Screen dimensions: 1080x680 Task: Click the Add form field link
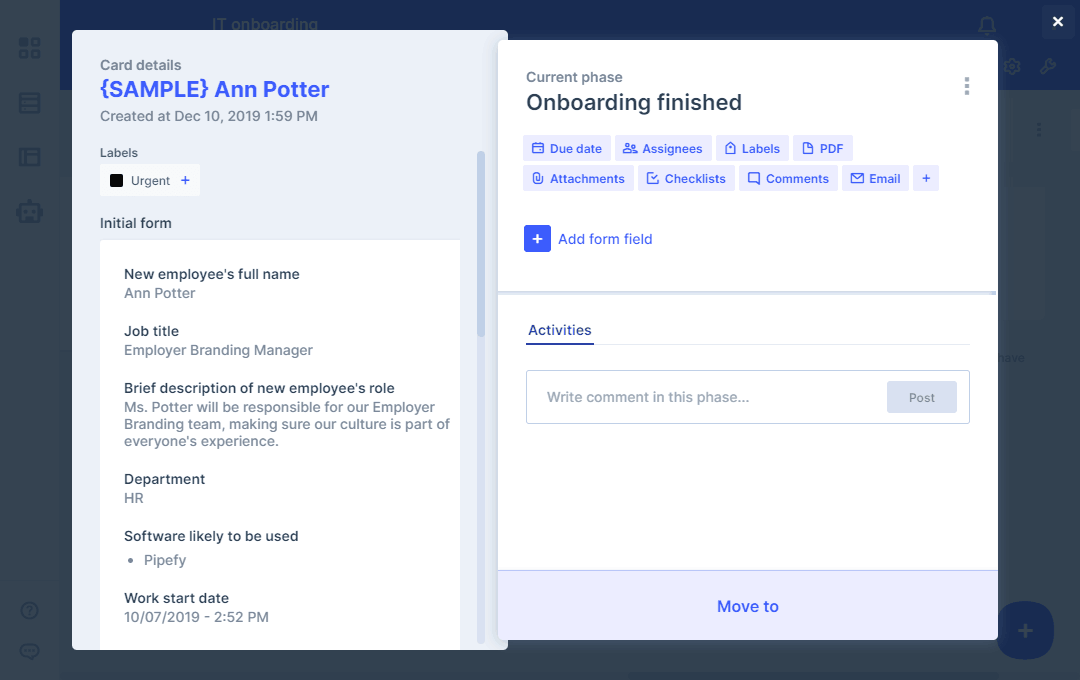pos(605,239)
